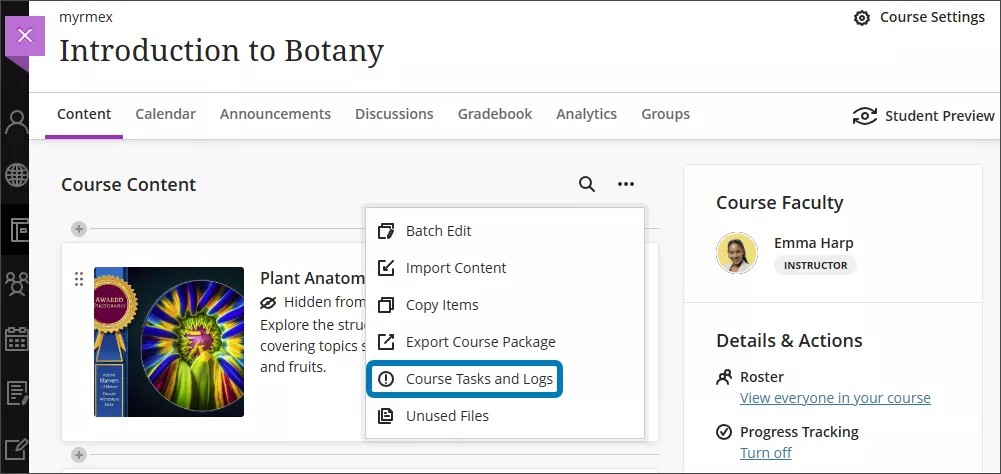Click the groups people icon in sidebar
1001x474 pixels.
17,284
